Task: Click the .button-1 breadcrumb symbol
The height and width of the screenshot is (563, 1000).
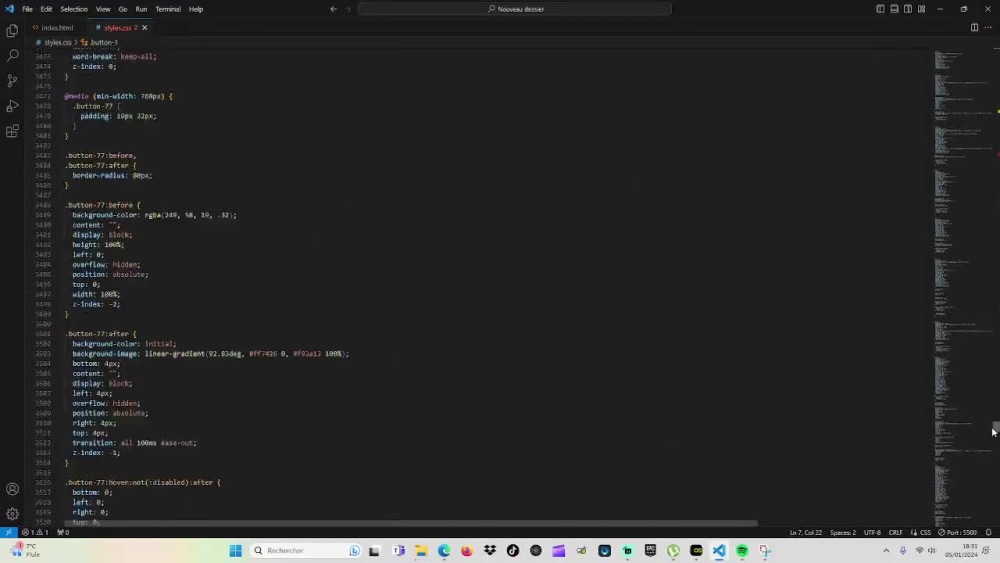Action: 103,42
